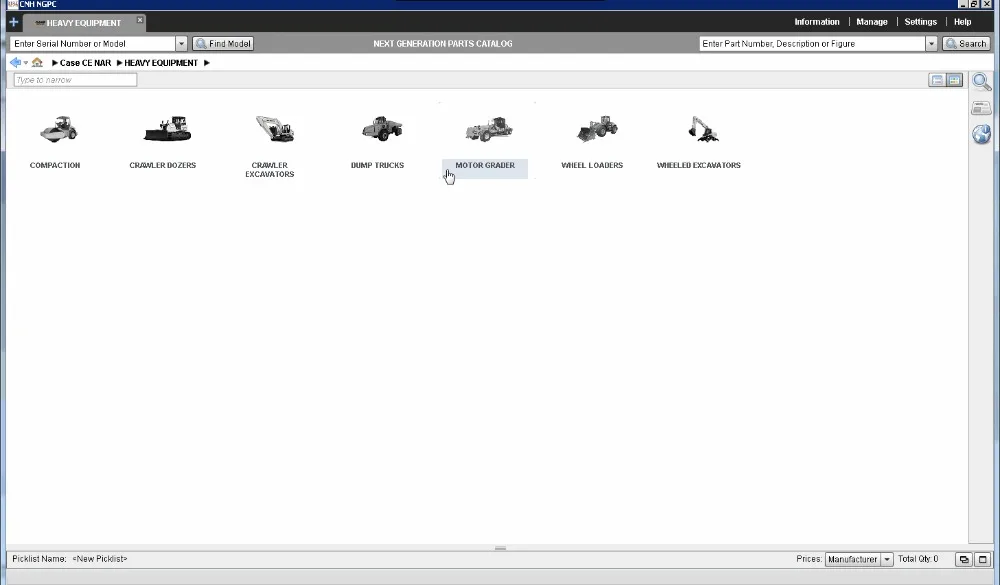1000x585 pixels.
Task: Expand the serial number or model dropdown
Action: (x=181, y=43)
